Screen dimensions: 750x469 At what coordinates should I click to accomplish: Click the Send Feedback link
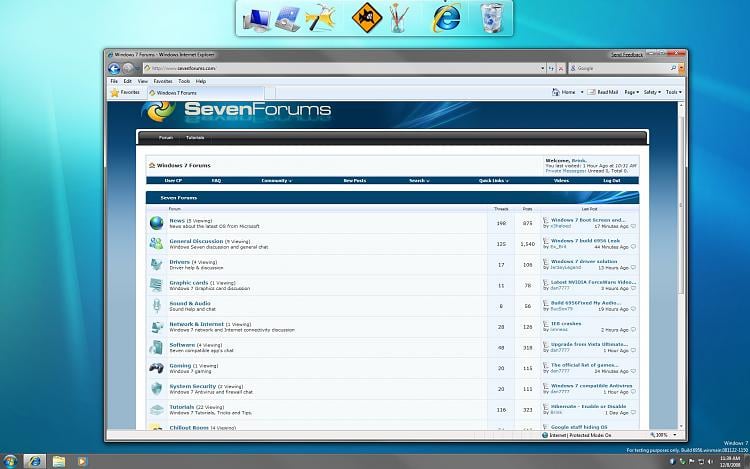click(627, 55)
